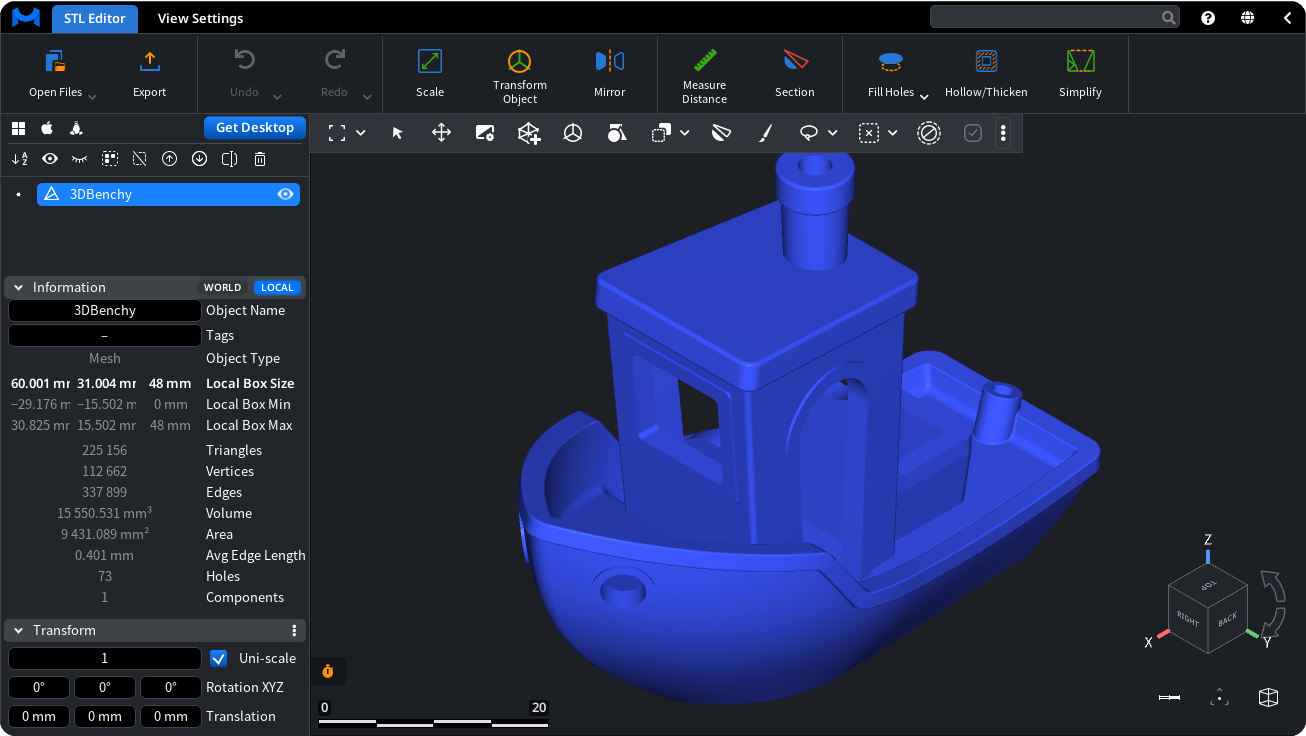
Task: Click the help question mark icon
Action: (1208, 18)
